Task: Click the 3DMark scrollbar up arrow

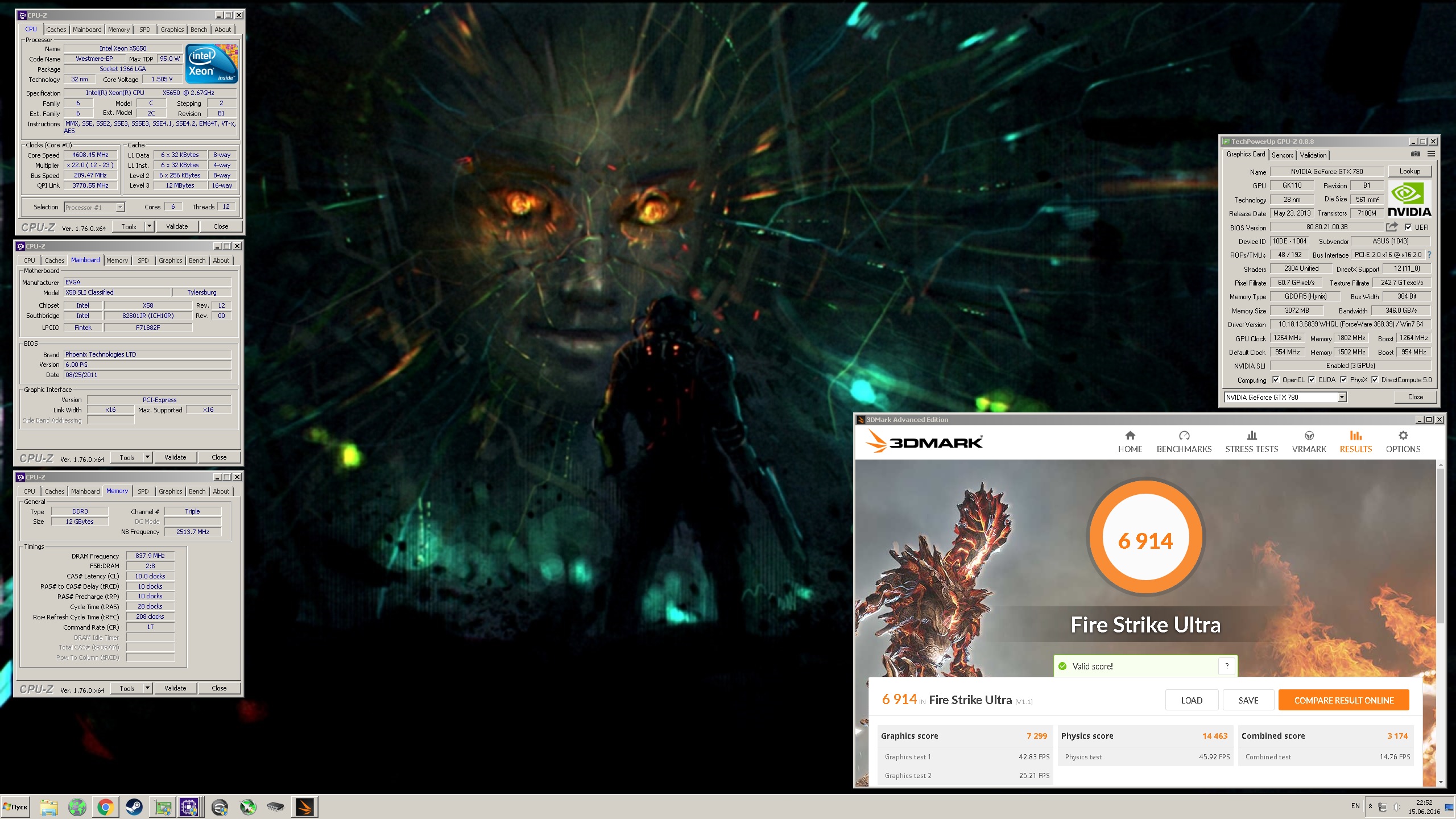Action: (x=1441, y=465)
